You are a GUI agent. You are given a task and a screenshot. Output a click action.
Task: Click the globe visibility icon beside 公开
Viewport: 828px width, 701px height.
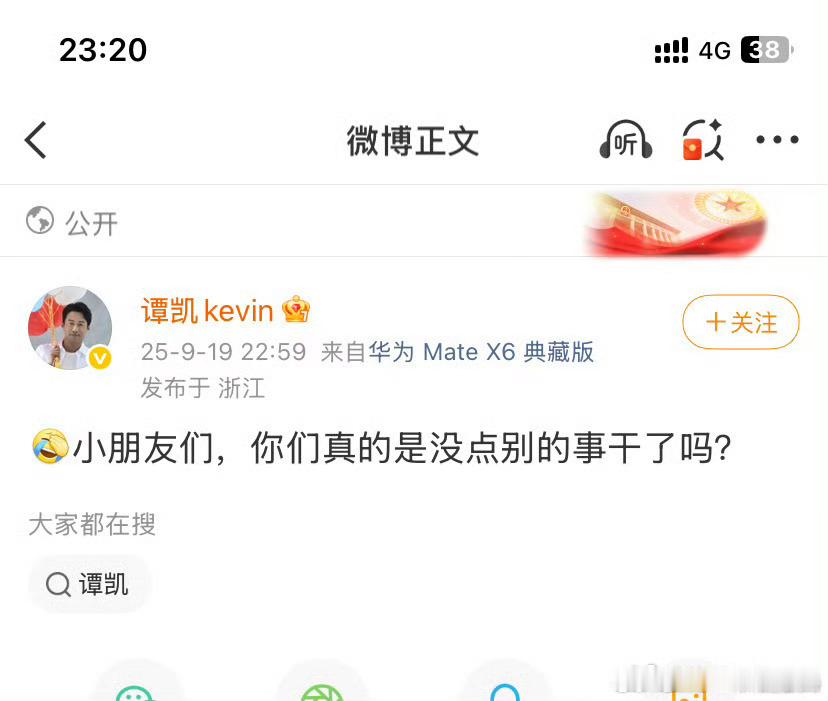tap(40, 220)
